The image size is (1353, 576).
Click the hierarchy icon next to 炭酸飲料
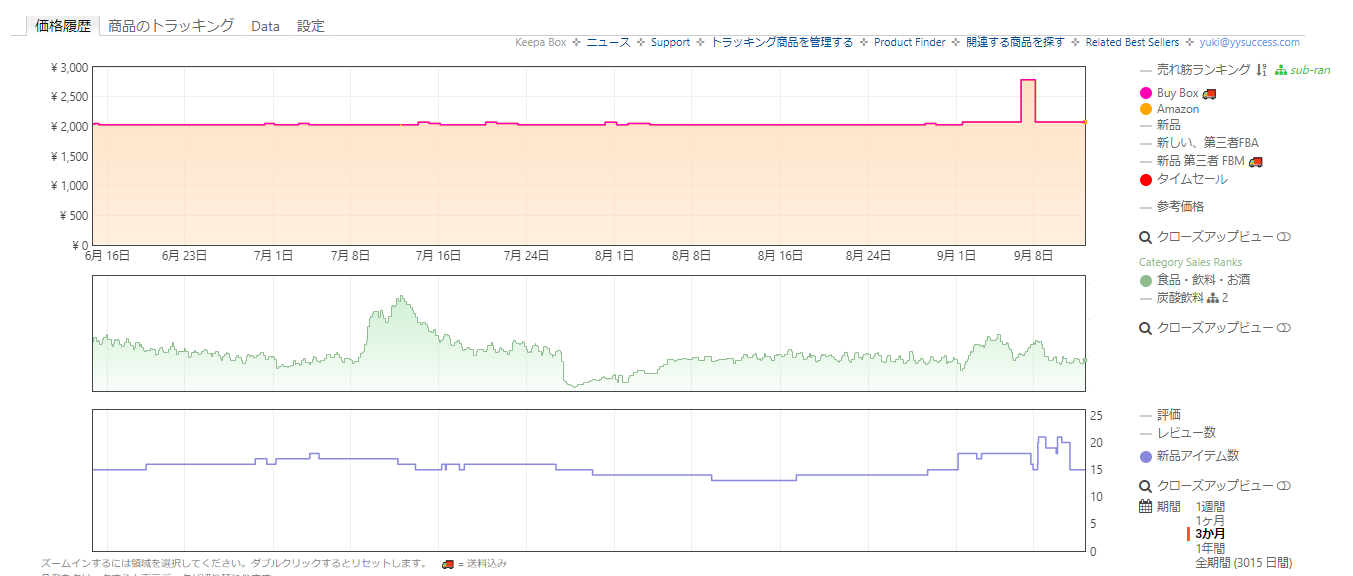1213,298
